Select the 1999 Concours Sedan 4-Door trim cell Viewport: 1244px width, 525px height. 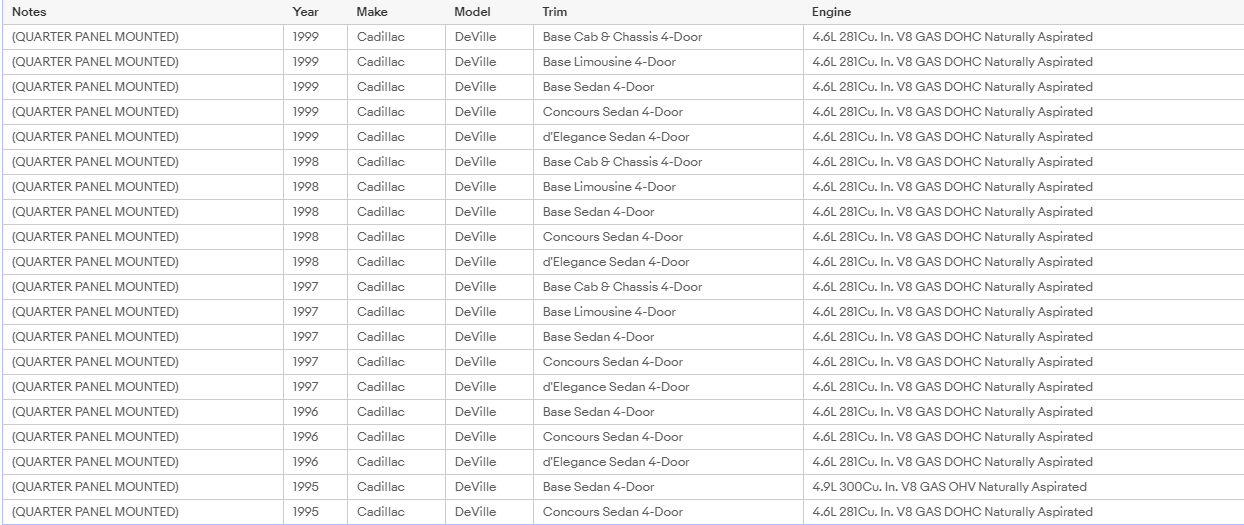coord(669,112)
